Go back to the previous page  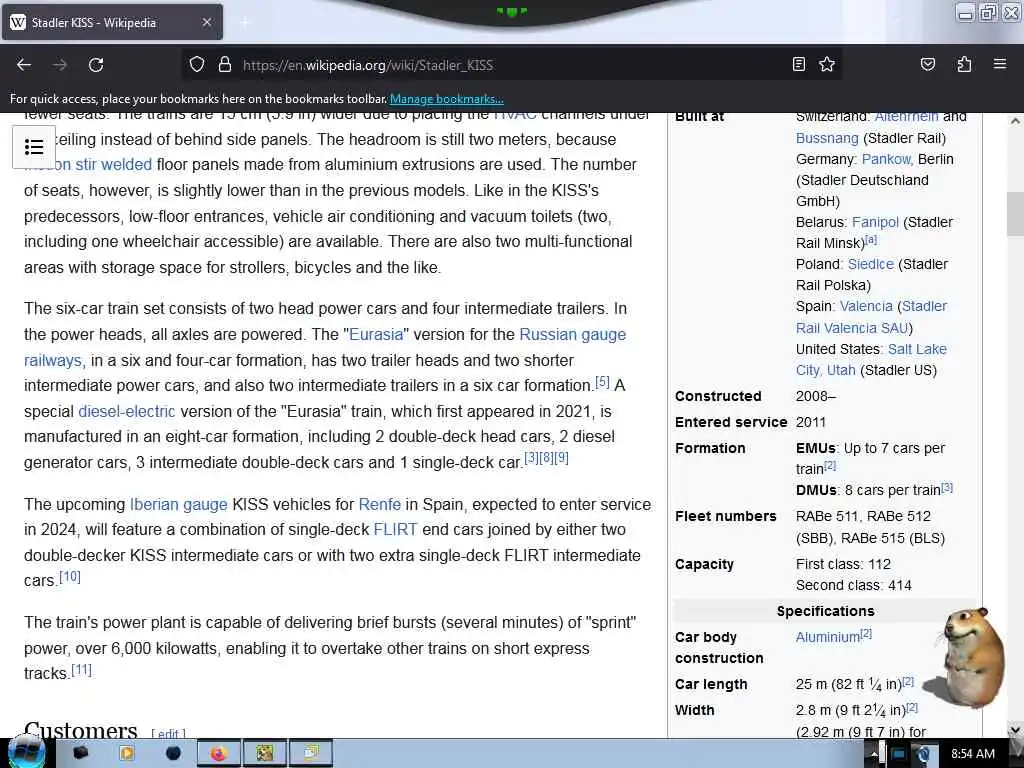tap(24, 65)
